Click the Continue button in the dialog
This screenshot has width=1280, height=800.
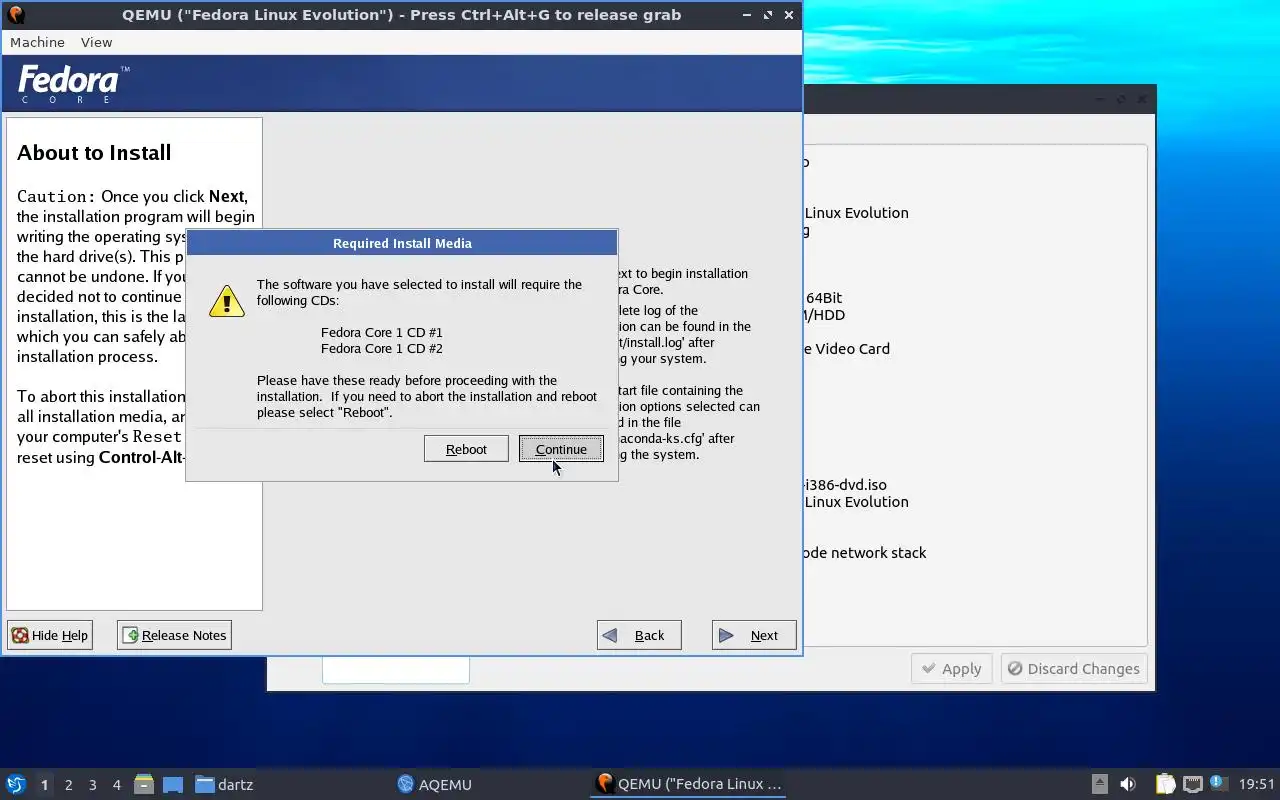click(x=561, y=449)
